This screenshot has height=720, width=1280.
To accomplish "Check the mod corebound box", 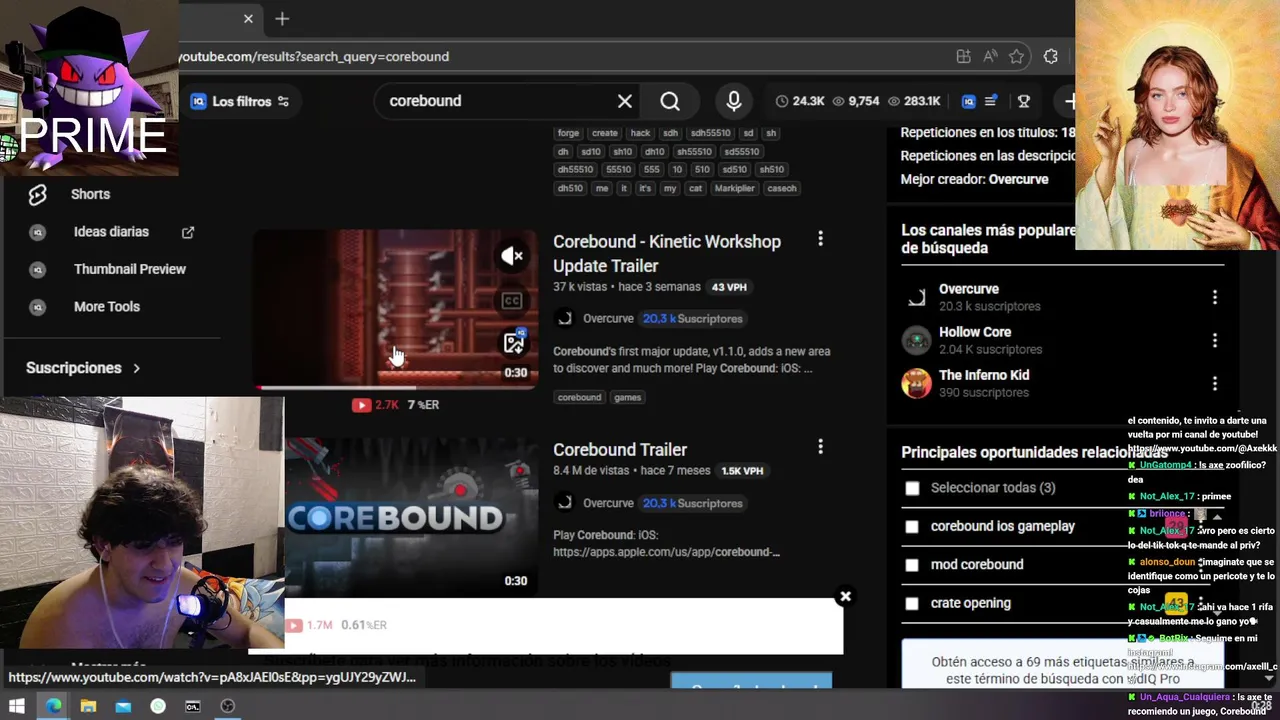I will [912, 565].
